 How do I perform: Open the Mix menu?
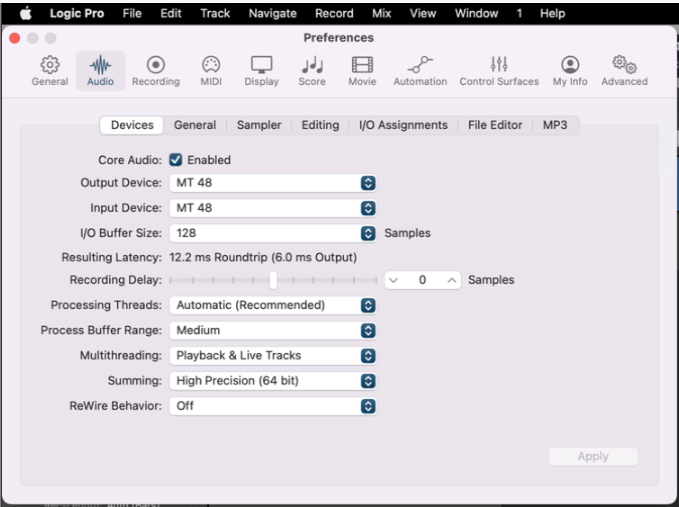coord(382,13)
